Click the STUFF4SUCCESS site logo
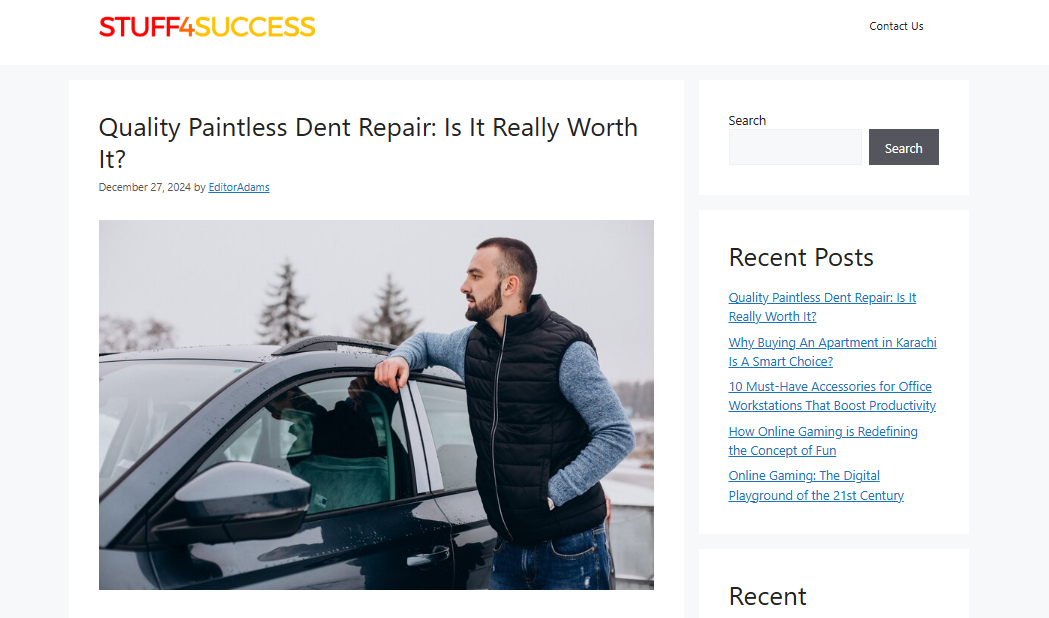 [207, 27]
